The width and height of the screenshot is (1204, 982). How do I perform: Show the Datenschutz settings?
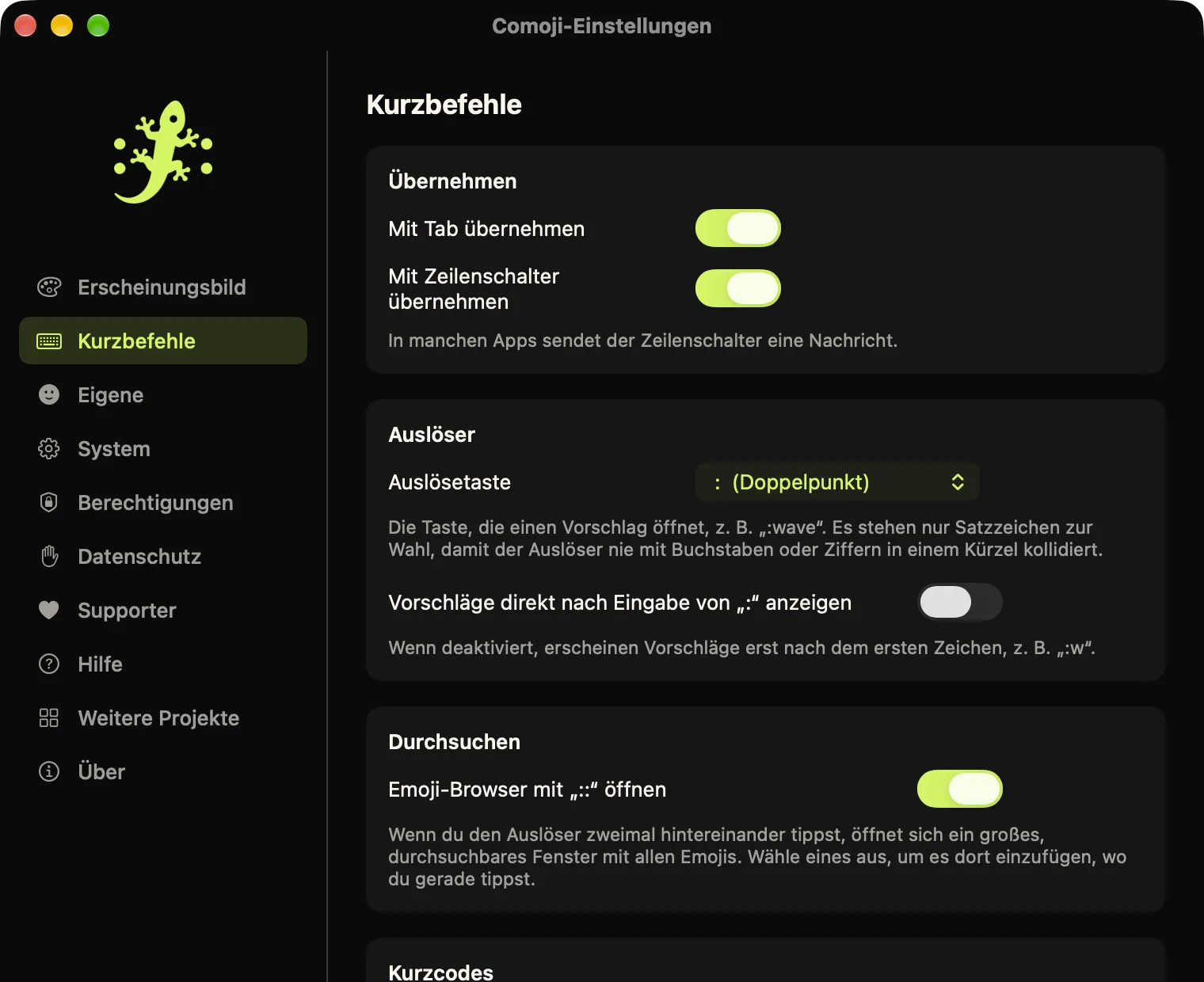tap(163, 556)
